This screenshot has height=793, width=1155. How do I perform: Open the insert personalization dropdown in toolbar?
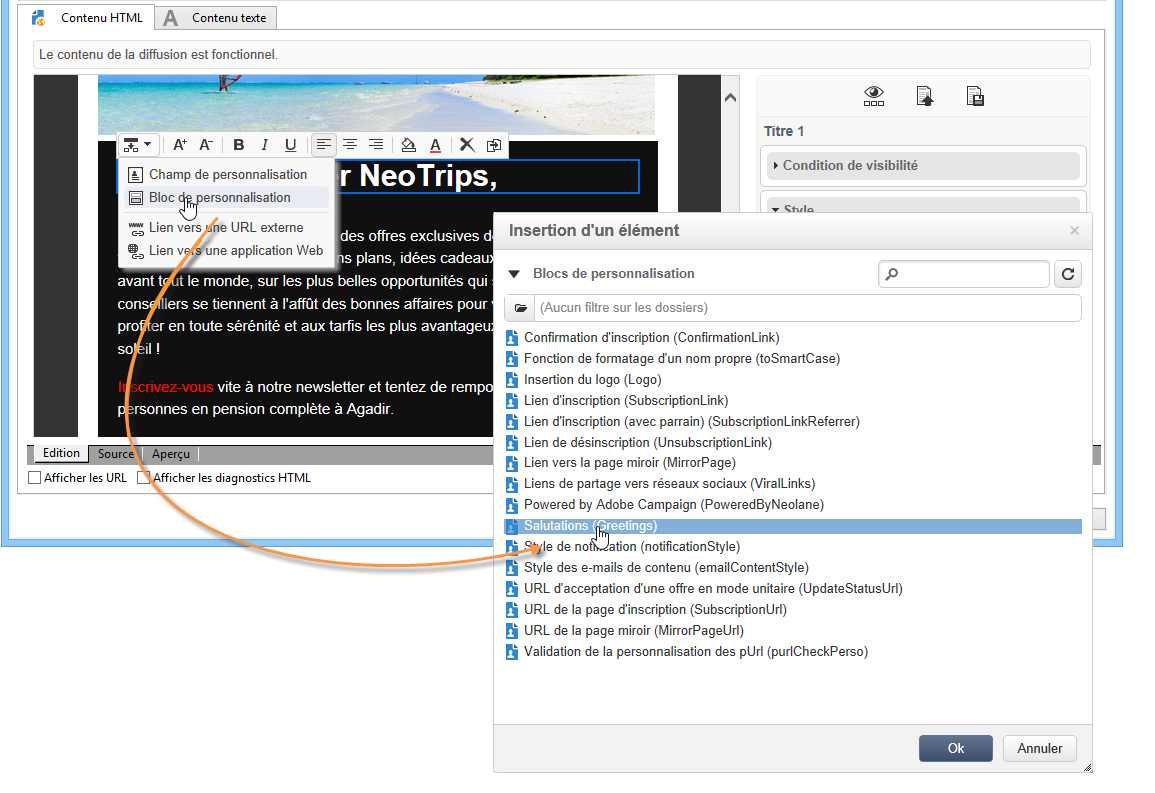coord(137,145)
